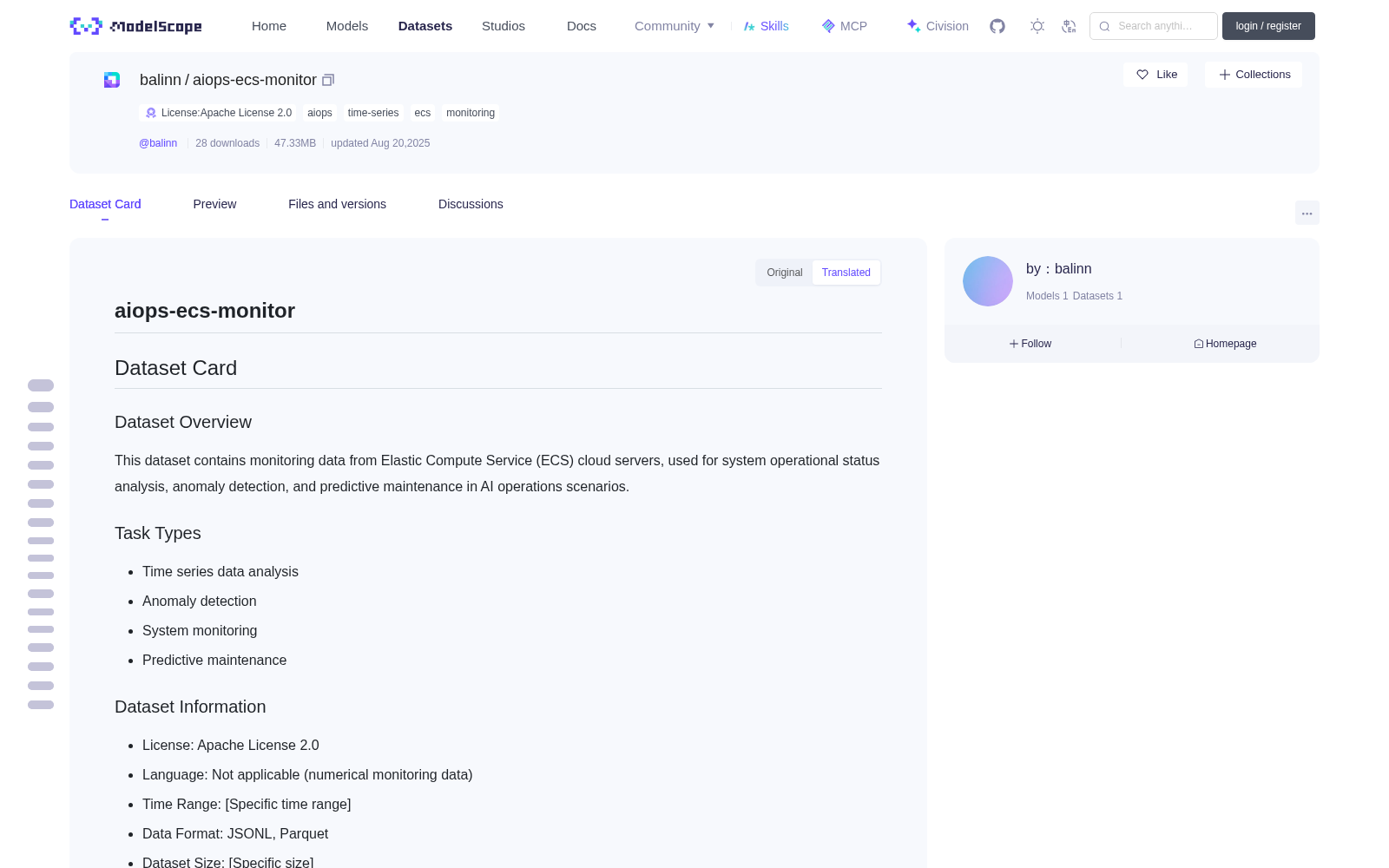Open Civision from the top bar
This screenshot has width=1389, height=868.
(x=938, y=26)
